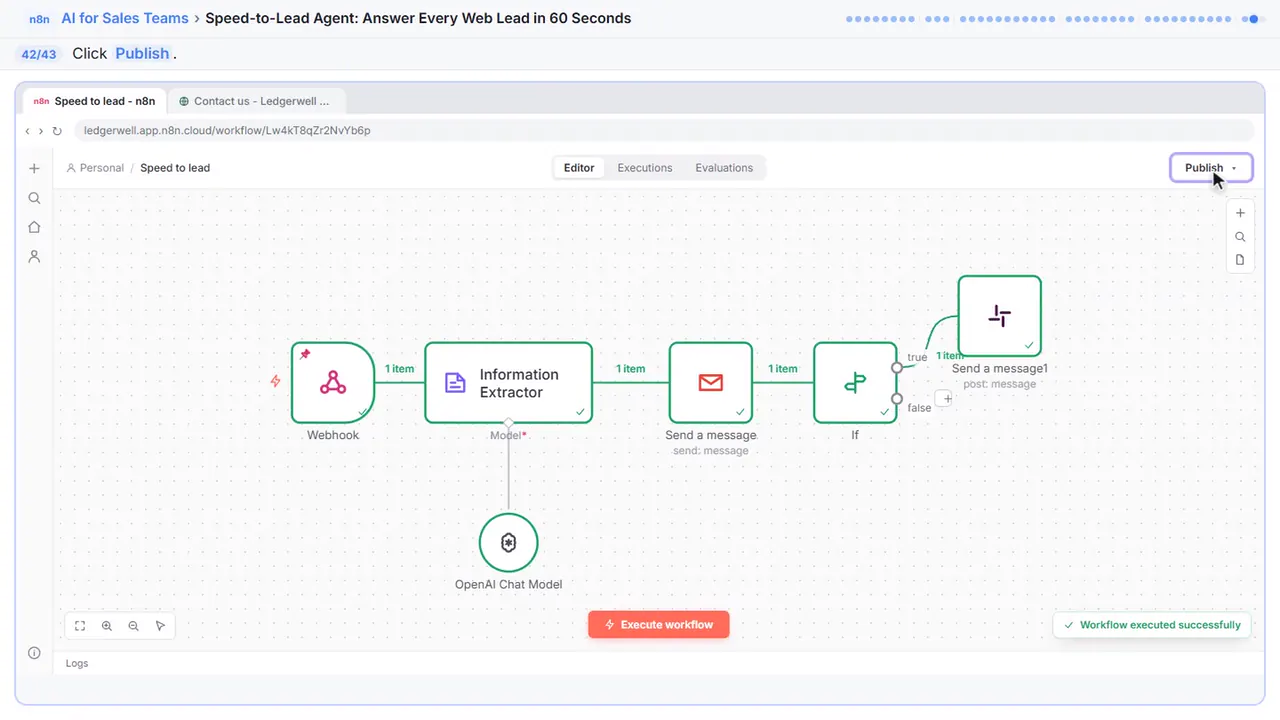Click the pointer tool on canvas toolbar
1280x720 pixels.
click(161, 626)
